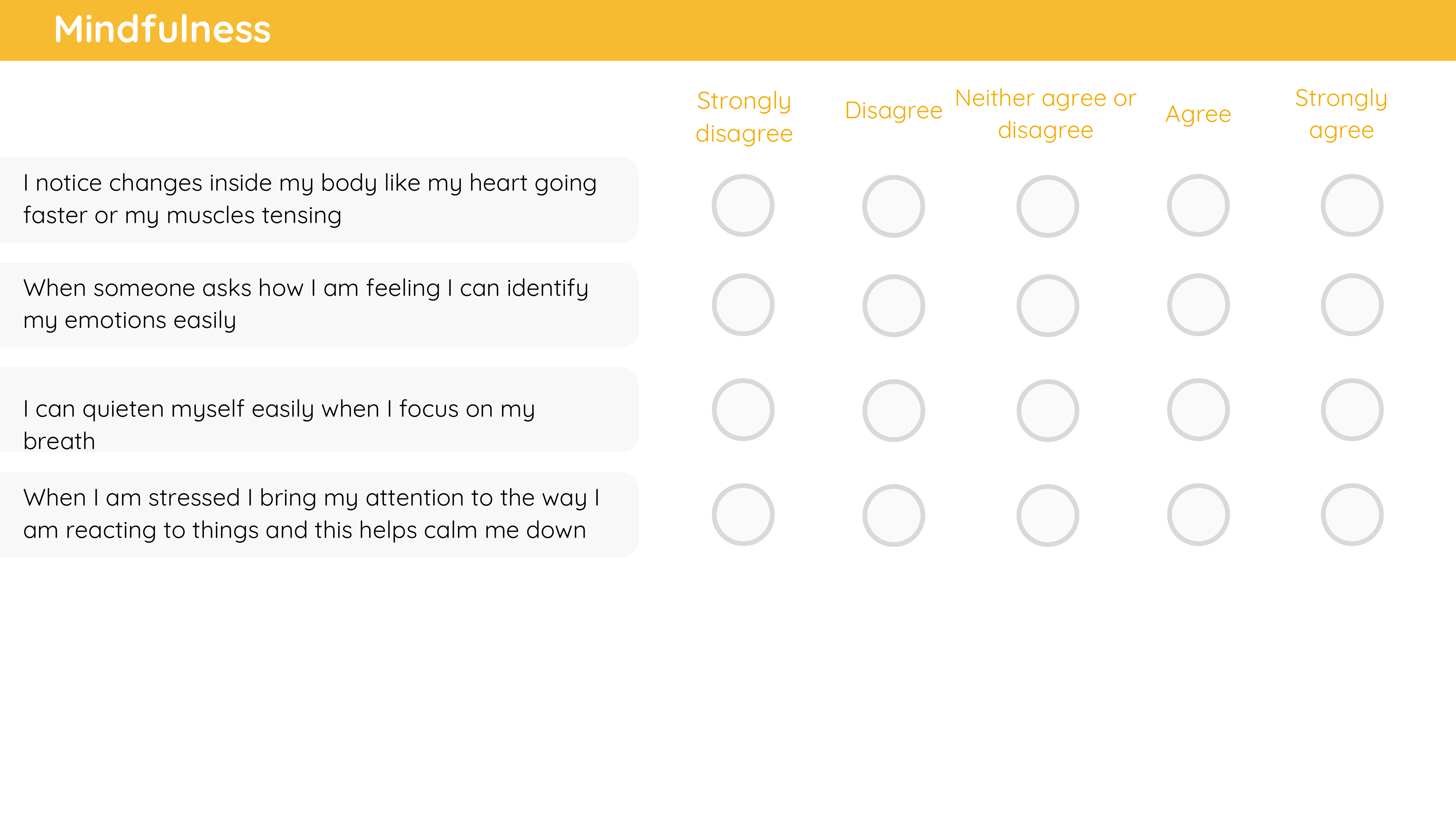Select Disagree for when I am stressed
The width and height of the screenshot is (1456, 819).
click(893, 515)
